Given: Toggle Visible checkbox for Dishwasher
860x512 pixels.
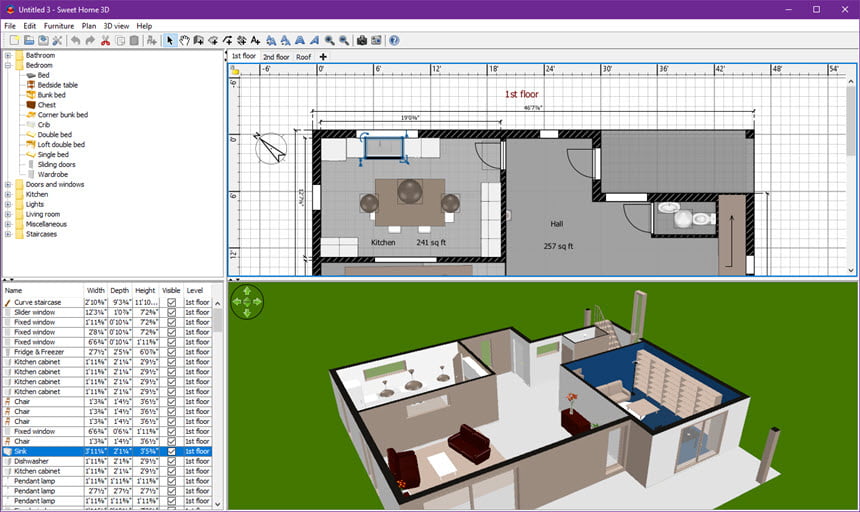Looking at the screenshot, I should point(172,461).
